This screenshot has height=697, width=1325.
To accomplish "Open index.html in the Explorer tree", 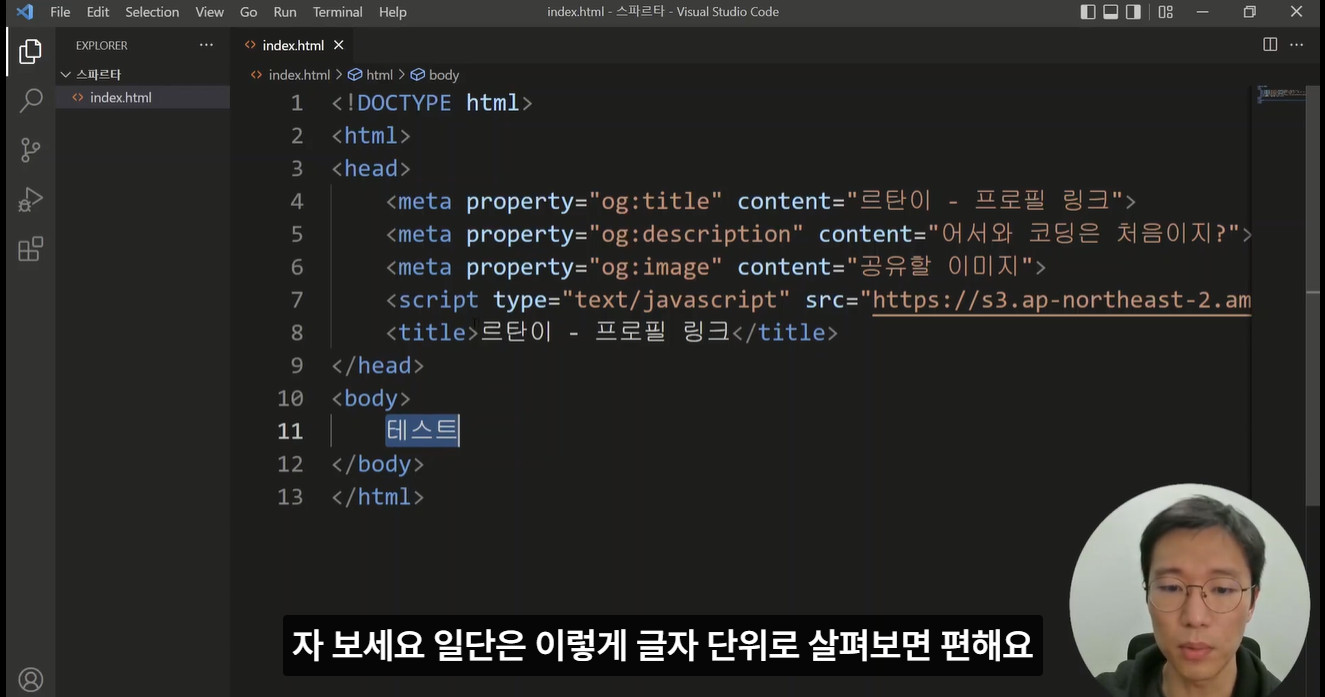I will (120, 97).
